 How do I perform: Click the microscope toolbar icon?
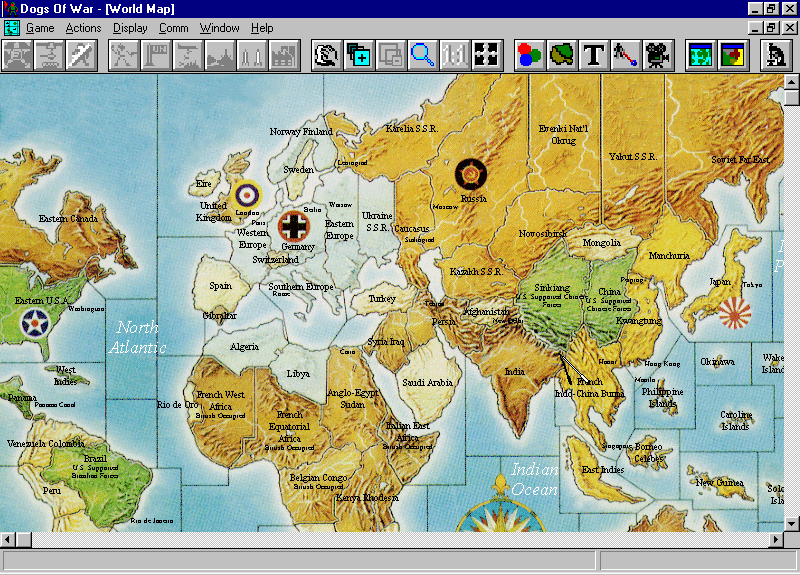pos(776,55)
